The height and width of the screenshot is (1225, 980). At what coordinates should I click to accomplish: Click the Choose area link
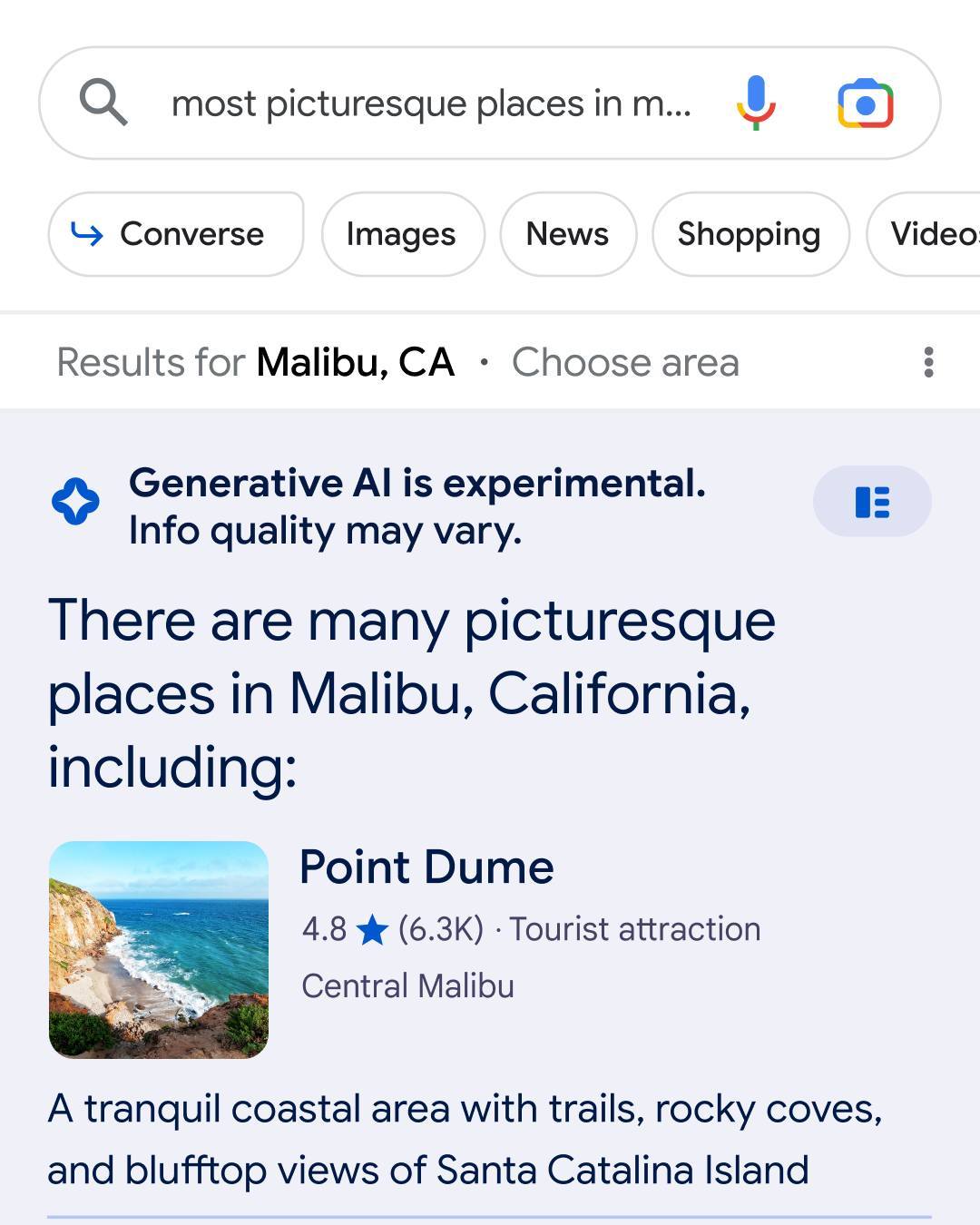pyautogui.click(x=625, y=363)
